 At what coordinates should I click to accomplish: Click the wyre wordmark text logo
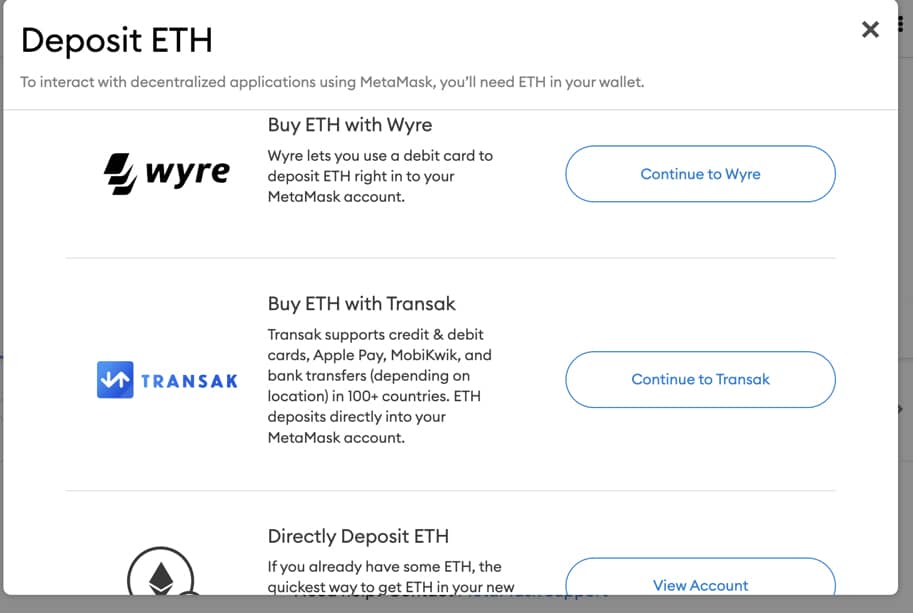coord(187,172)
